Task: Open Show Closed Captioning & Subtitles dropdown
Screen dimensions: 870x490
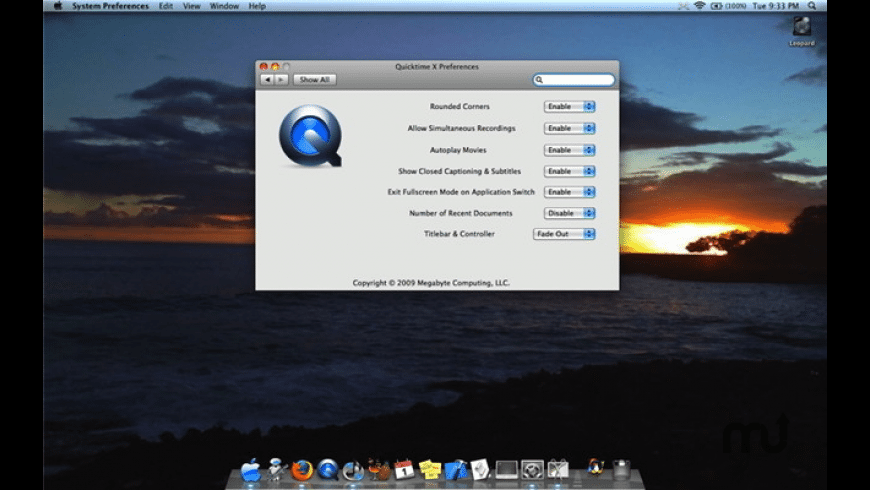Action: (x=569, y=171)
